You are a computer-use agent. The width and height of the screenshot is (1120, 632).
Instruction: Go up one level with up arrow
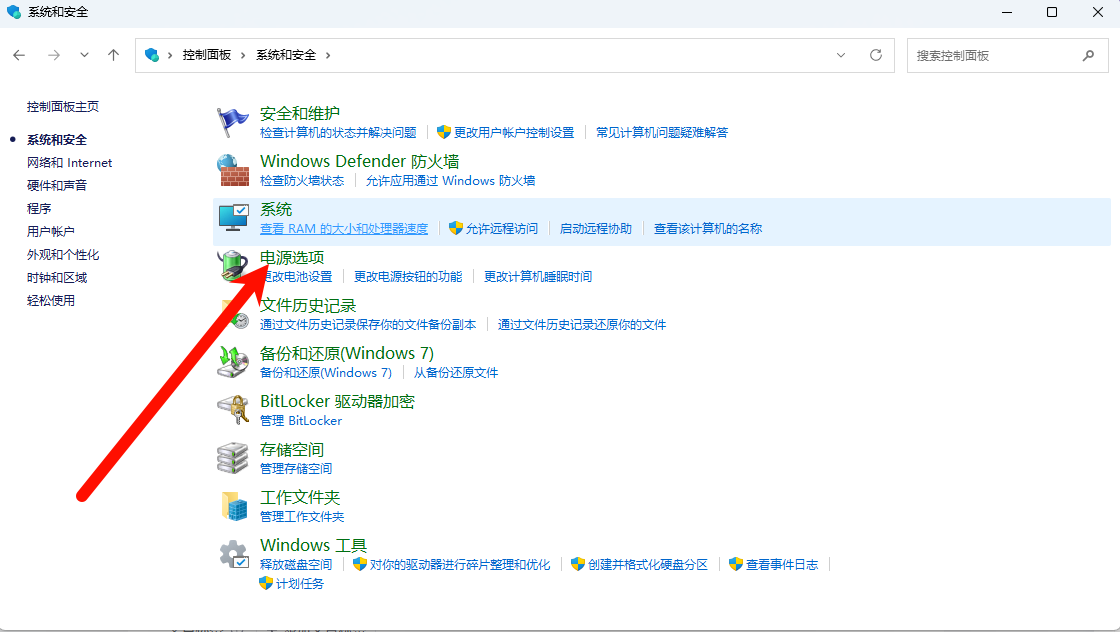tap(114, 55)
